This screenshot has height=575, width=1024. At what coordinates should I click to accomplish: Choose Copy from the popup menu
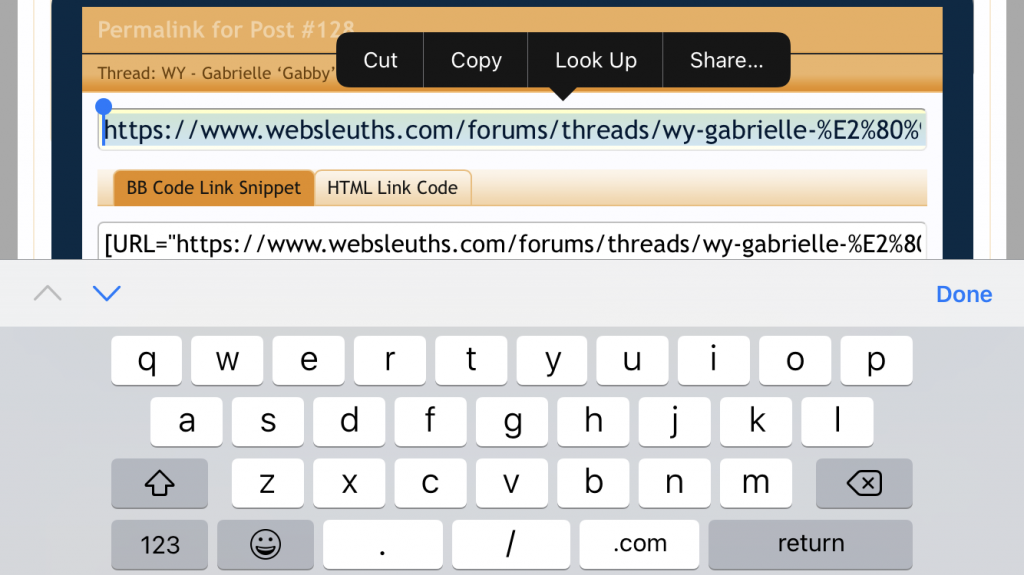coord(476,60)
